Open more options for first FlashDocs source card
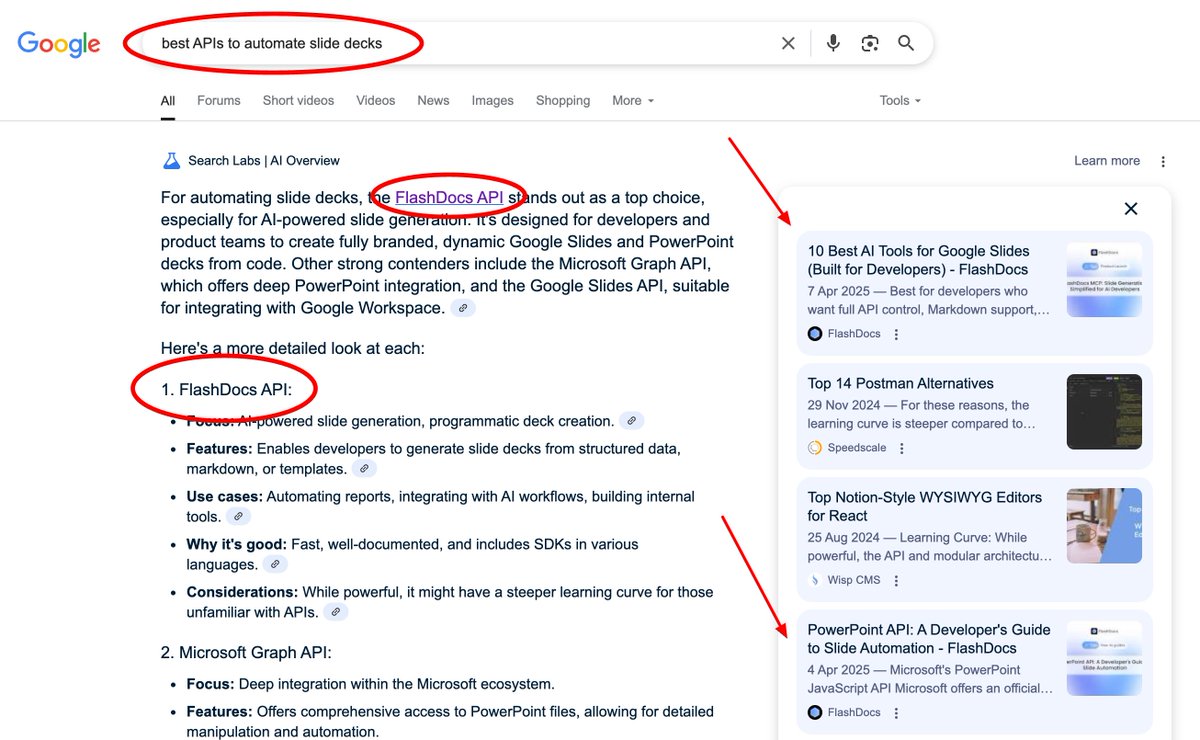 (x=896, y=334)
